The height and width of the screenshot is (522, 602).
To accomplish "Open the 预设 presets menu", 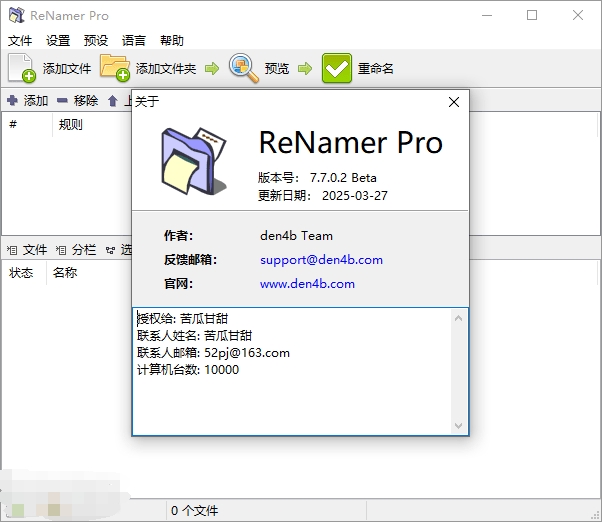I will (x=96, y=41).
